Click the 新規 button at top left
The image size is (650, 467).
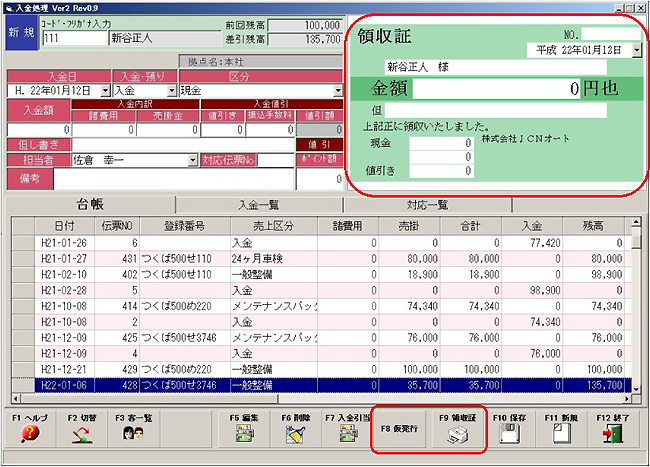[x=20, y=31]
